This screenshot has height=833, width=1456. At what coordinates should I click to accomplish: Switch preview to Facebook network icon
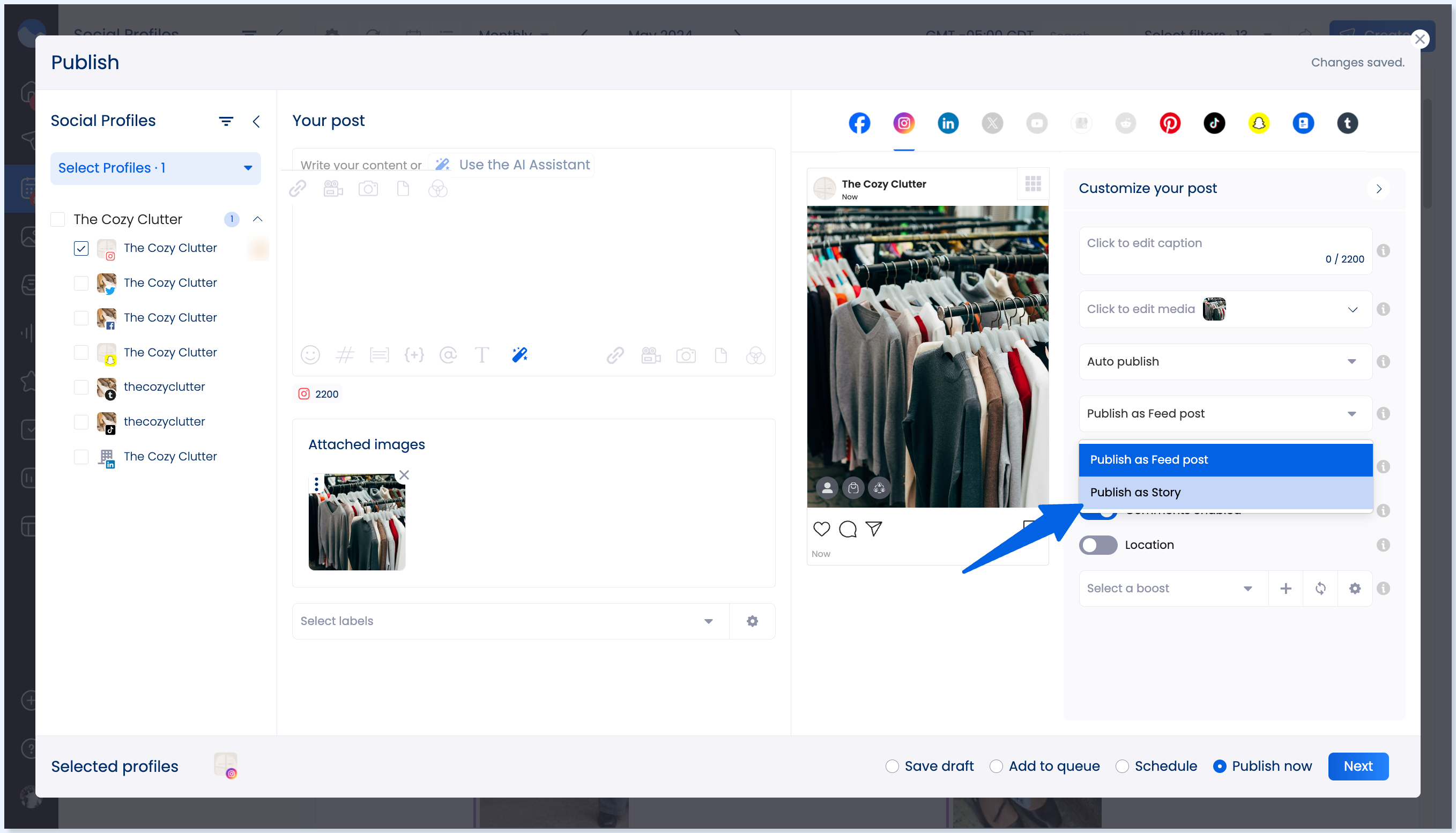coord(859,123)
